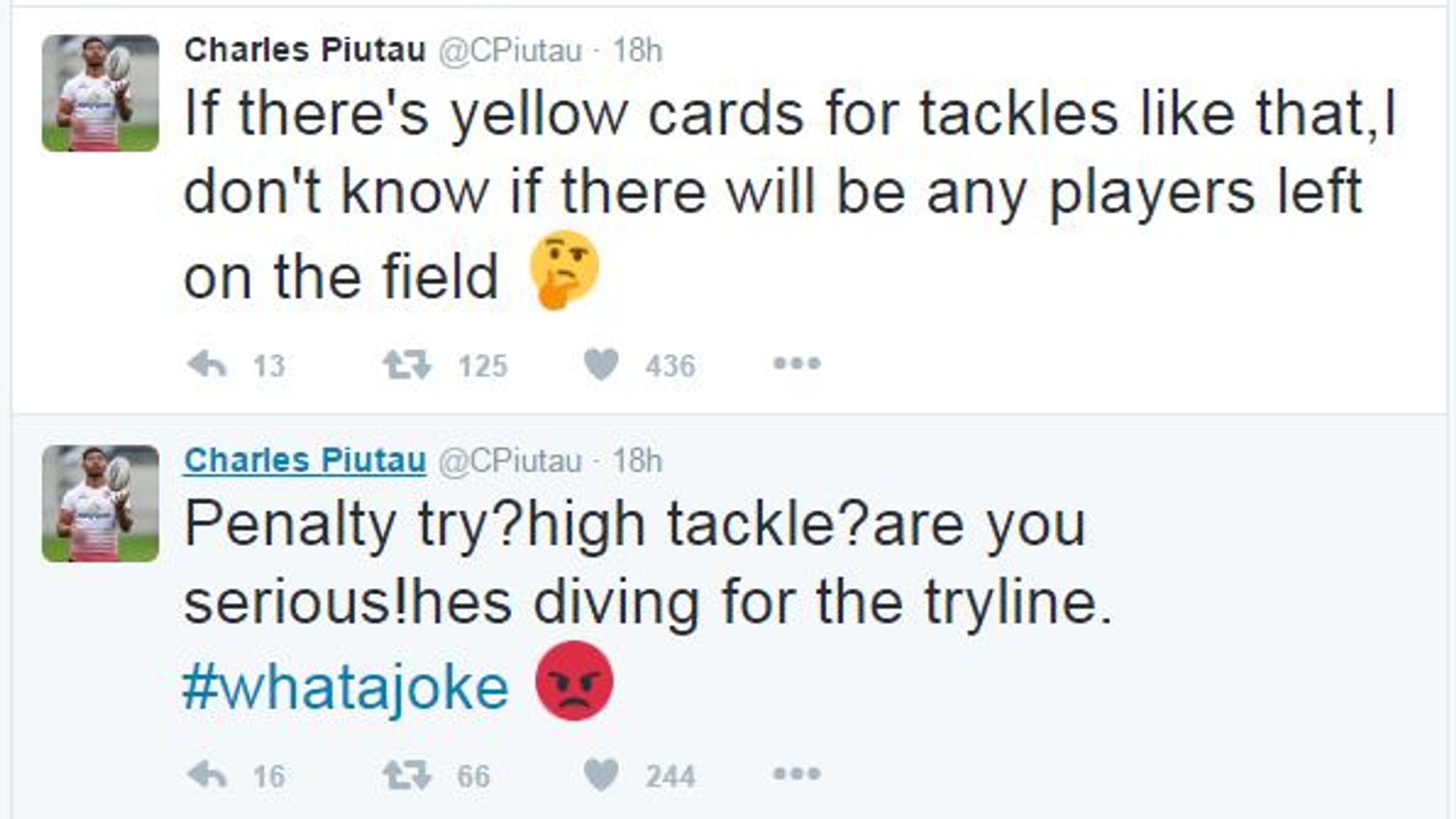Open more options on yellow cards tweet
1456x819 pixels.
pos(797,364)
